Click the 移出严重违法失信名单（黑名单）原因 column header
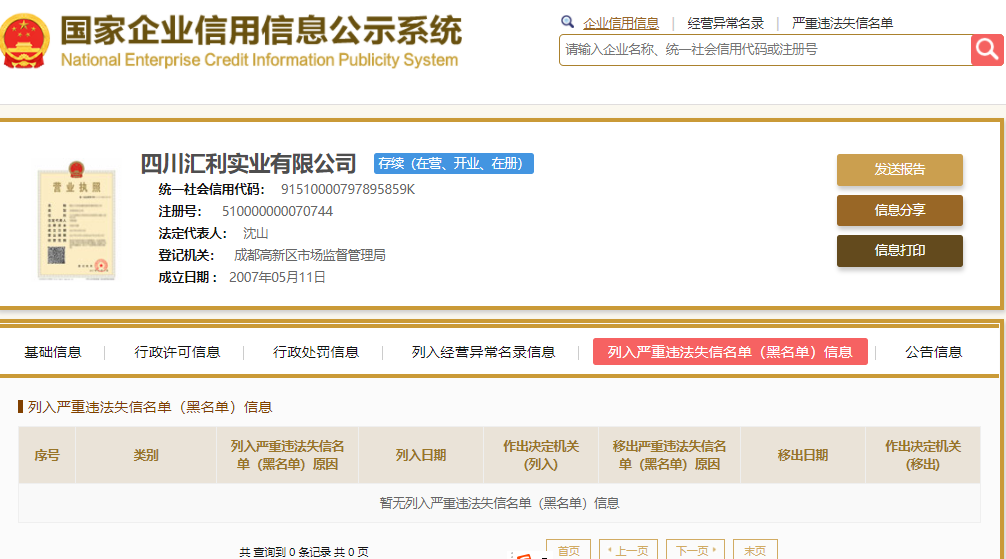The height and width of the screenshot is (559, 1006). 669,455
